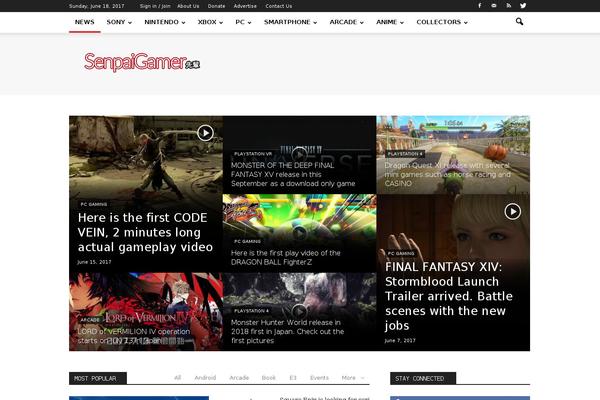Select the Events filter tab
The height and width of the screenshot is (400, 600).
(x=319, y=378)
